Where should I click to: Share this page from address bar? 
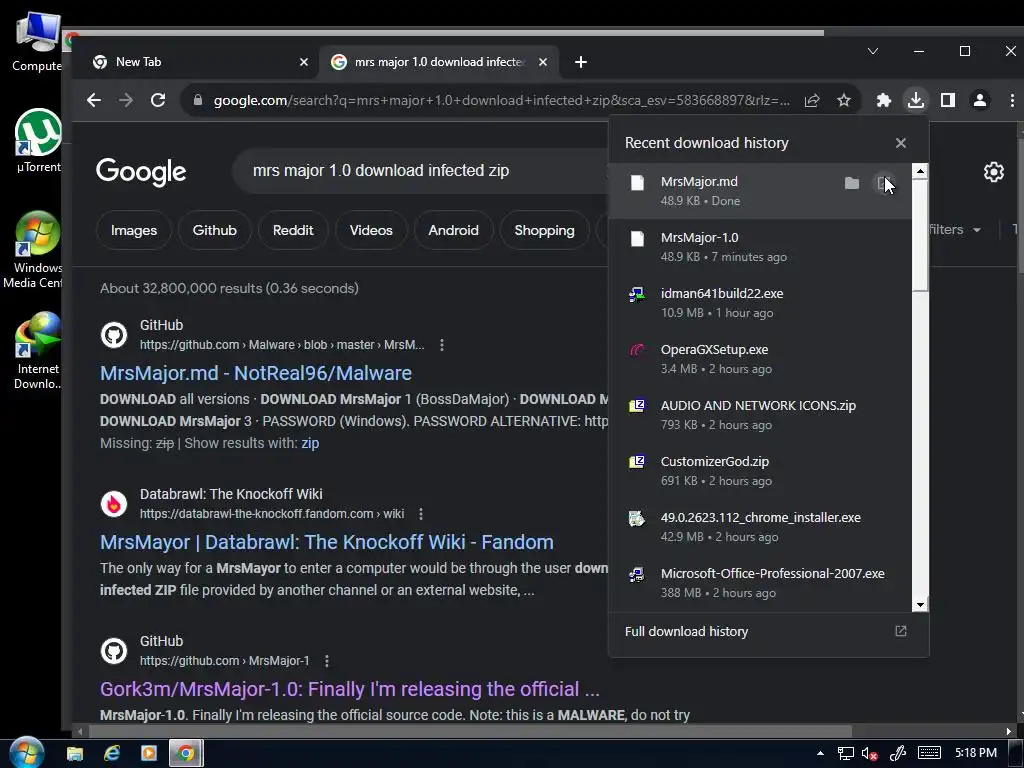point(812,100)
